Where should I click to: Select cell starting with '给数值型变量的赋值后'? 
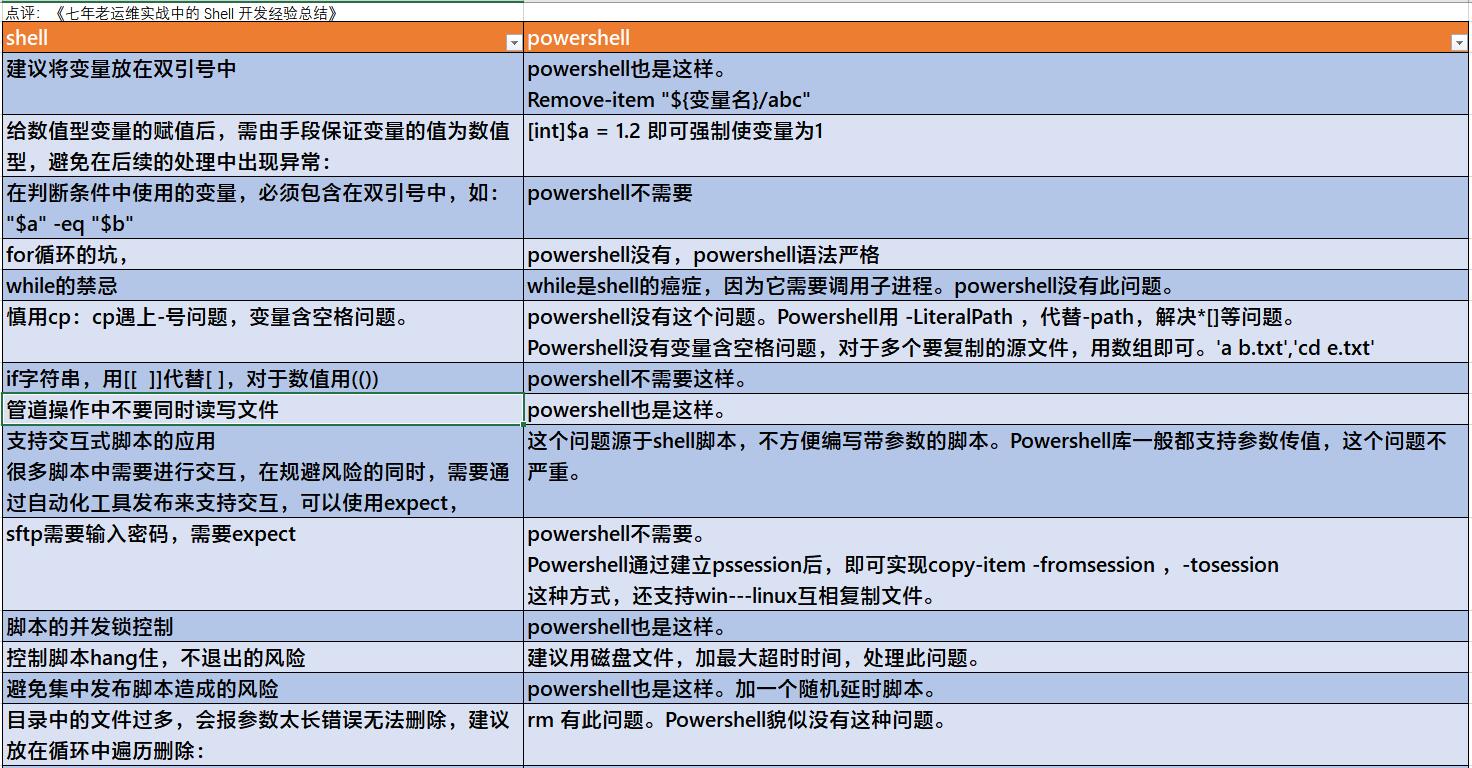pos(263,146)
